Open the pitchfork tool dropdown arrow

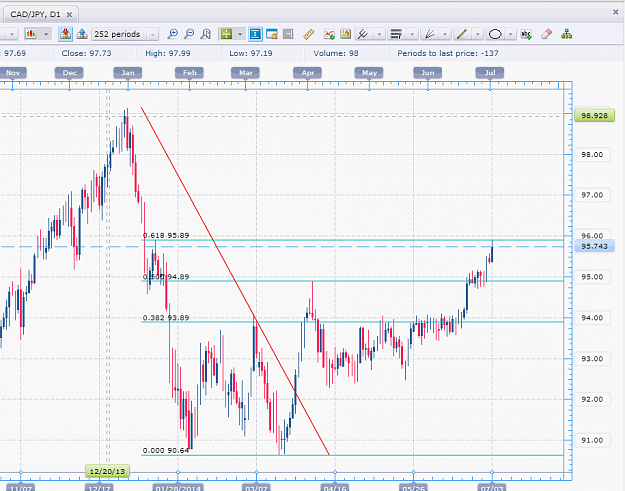[x=379, y=34]
